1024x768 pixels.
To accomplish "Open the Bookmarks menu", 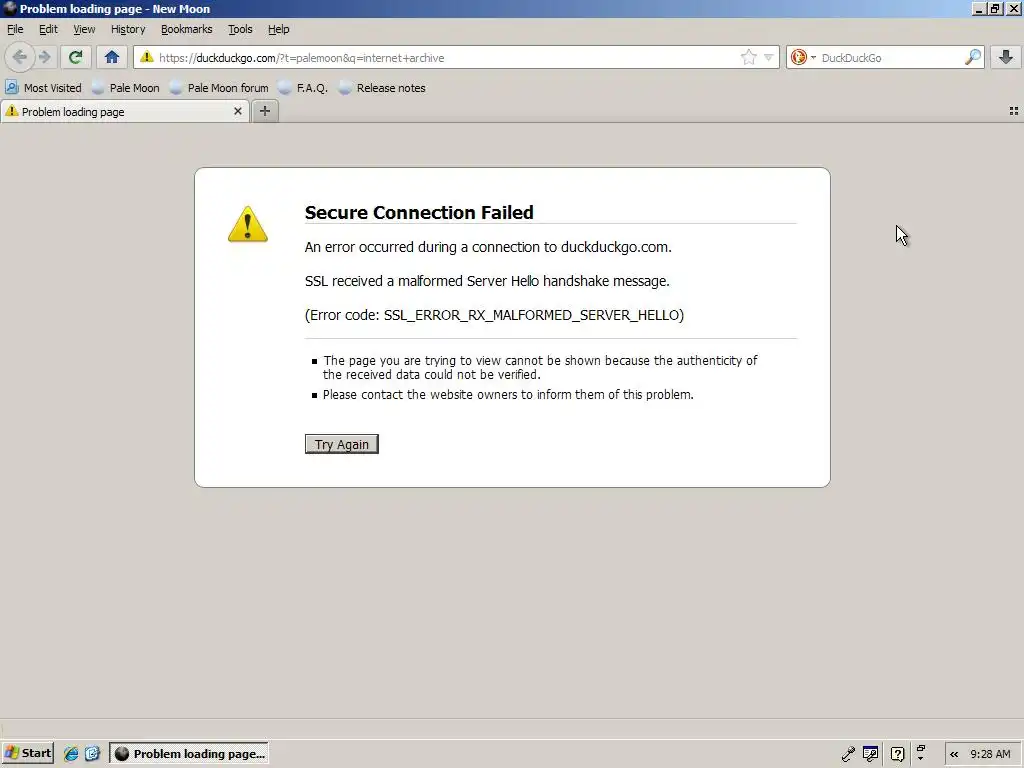I will click(186, 29).
